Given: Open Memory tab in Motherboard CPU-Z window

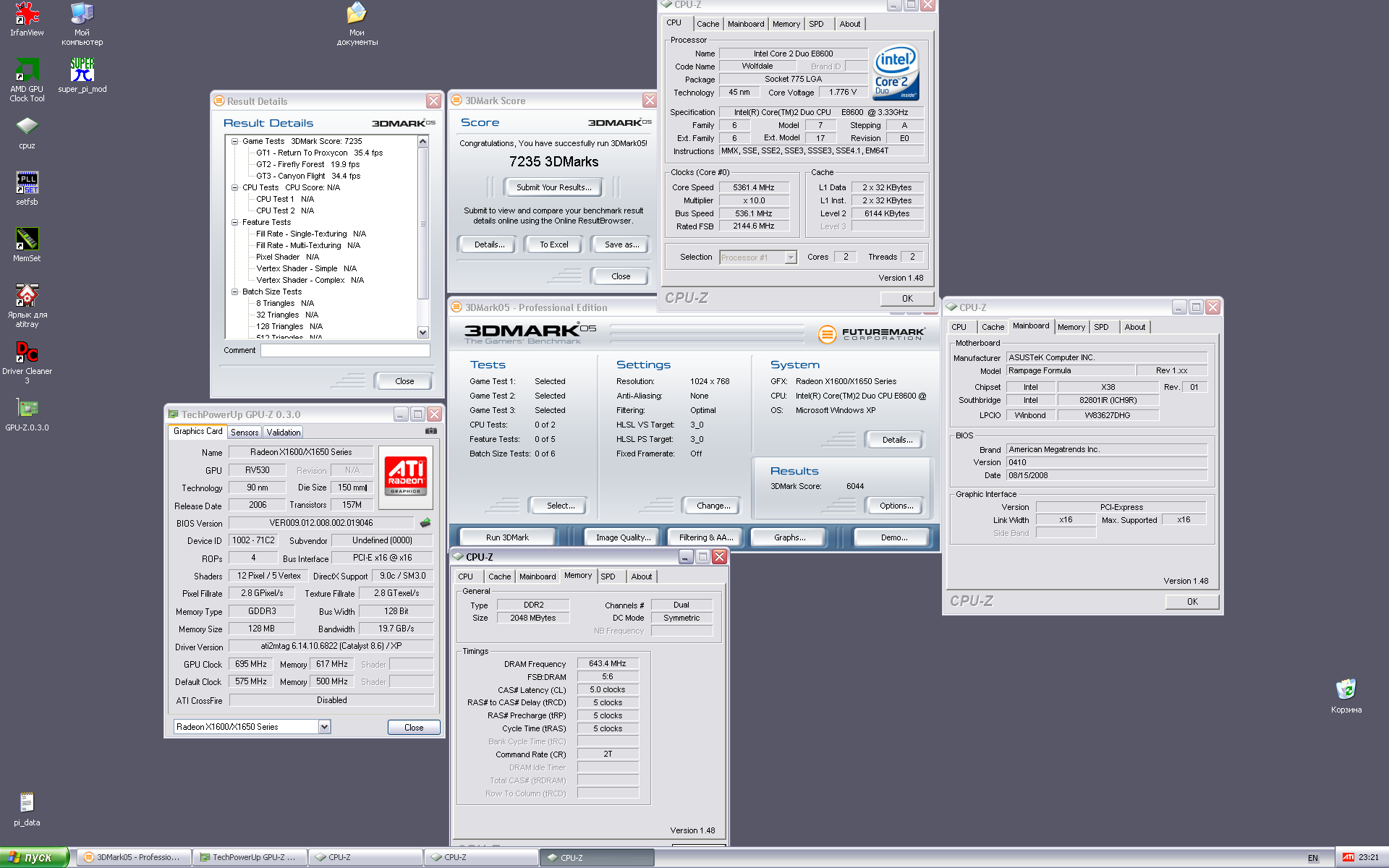Looking at the screenshot, I should pos(1071,327).
